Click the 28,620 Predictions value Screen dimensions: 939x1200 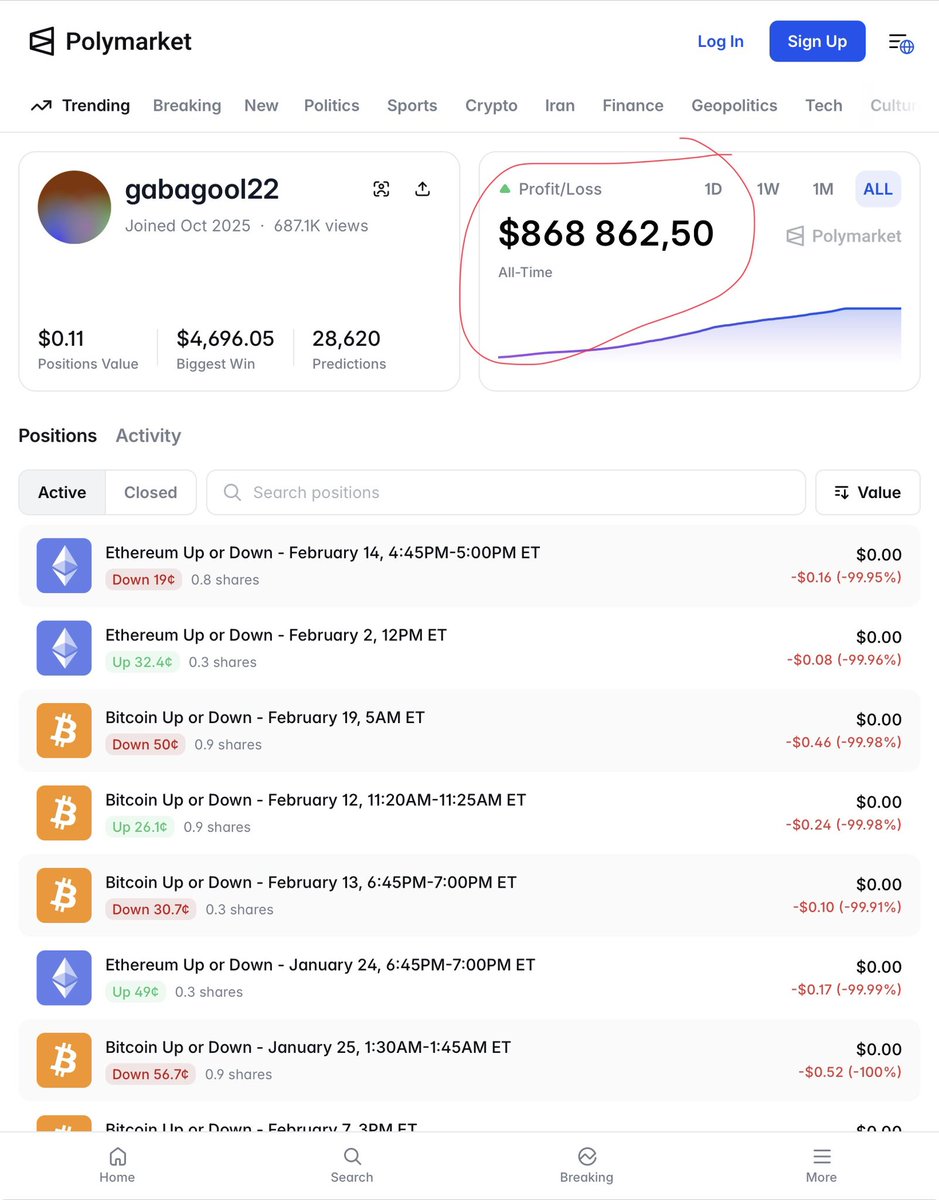pyautogui.click(x=346, y=339)
